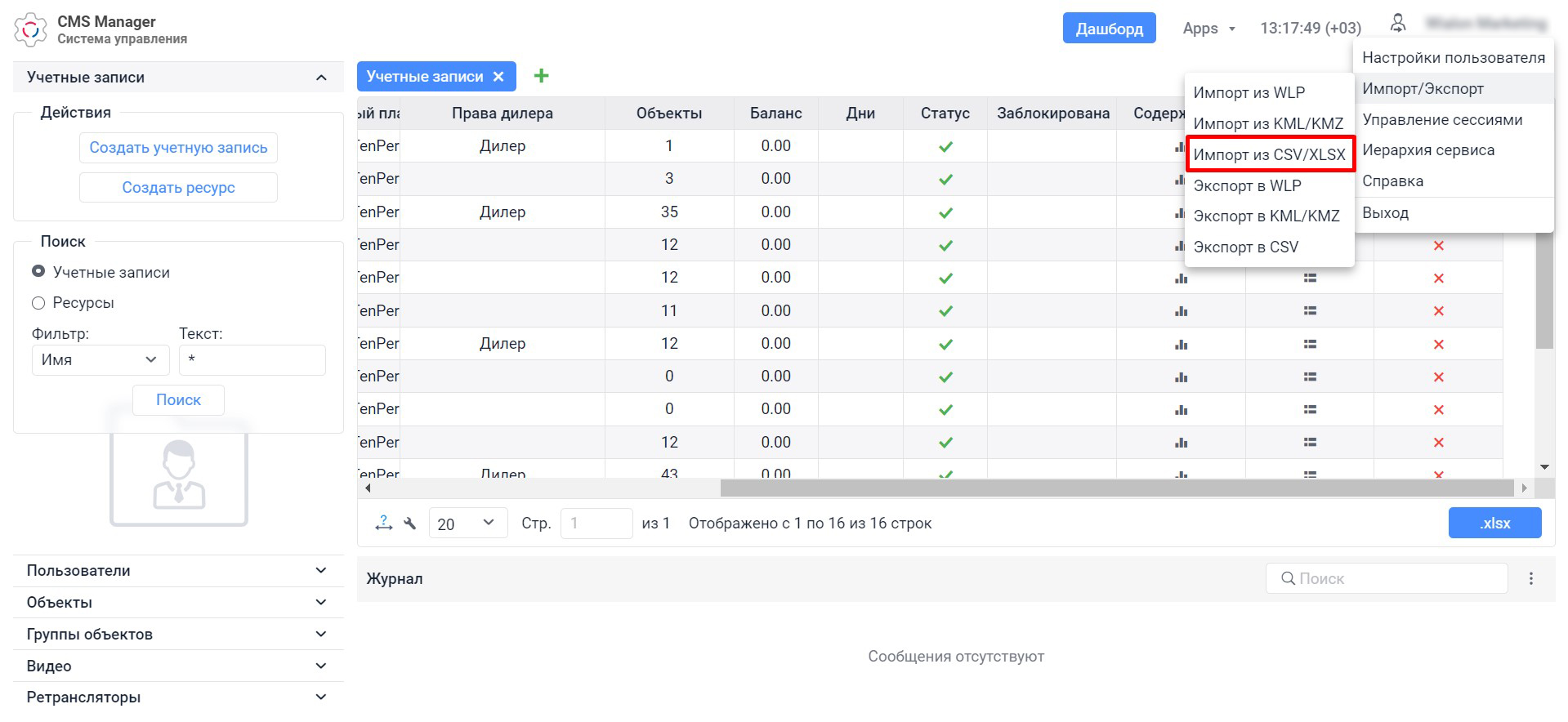
Task: Click the red delete X in the last fully visible row
Action: tap(1438, 443)
